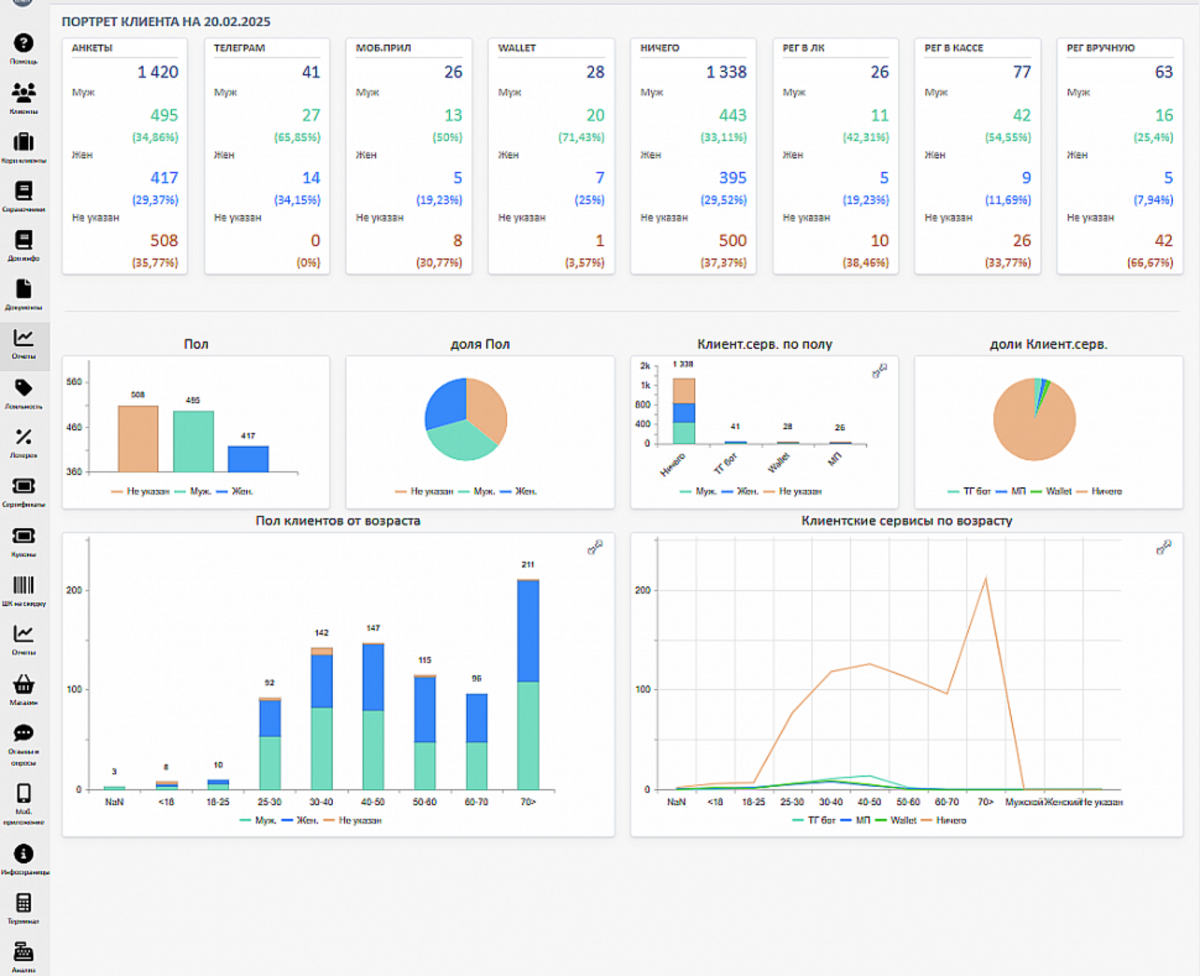1200x976 pixels.
Task: Open the Помощь help icon in sidebar
Action: click(24, 44)
